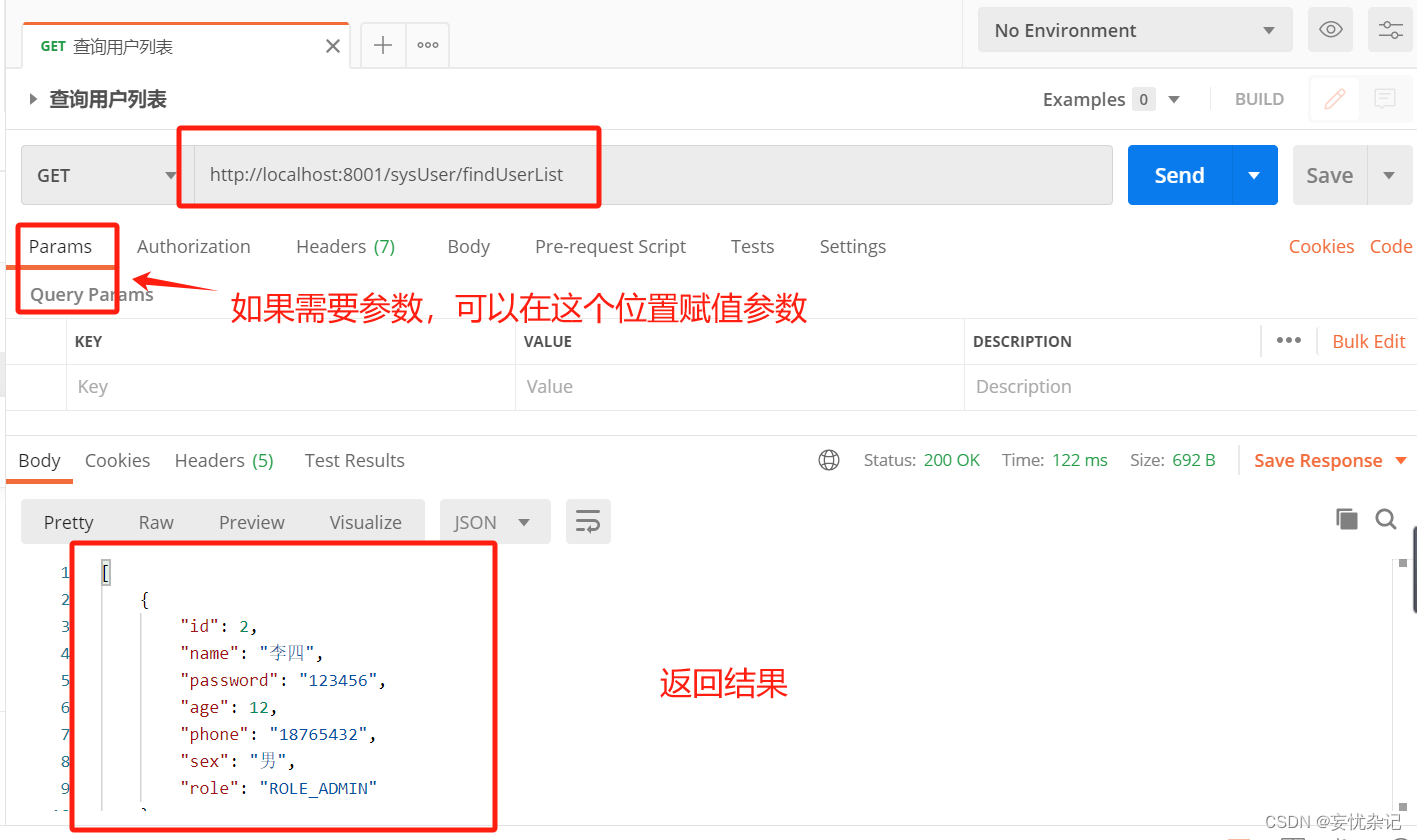Select the Preview view mode

(x=252, y=522)
